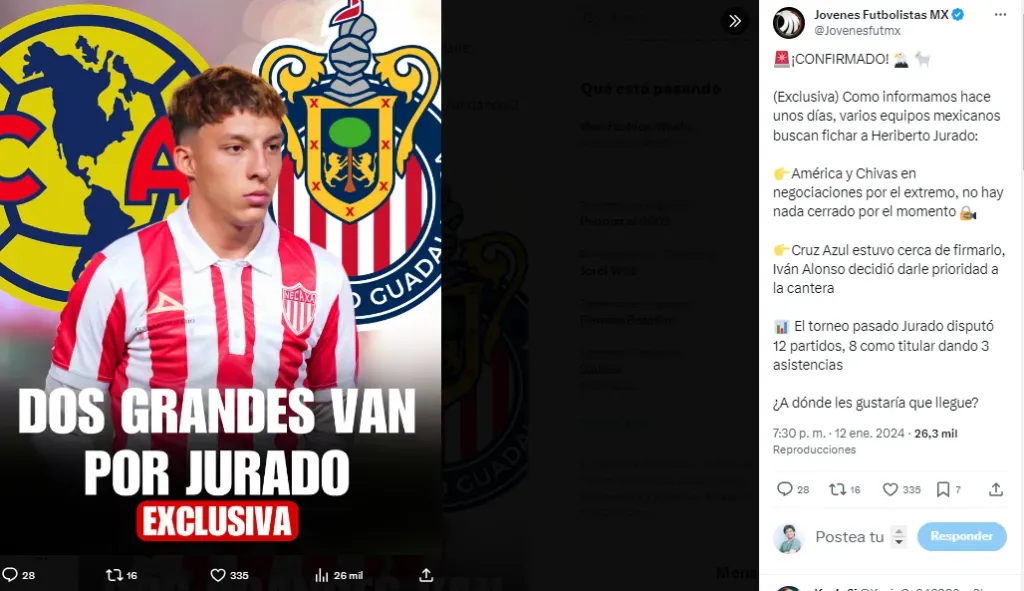Toggle like heart in the post panel
The height and width of the screenshot is (591, 1024).
coord(890,488)
